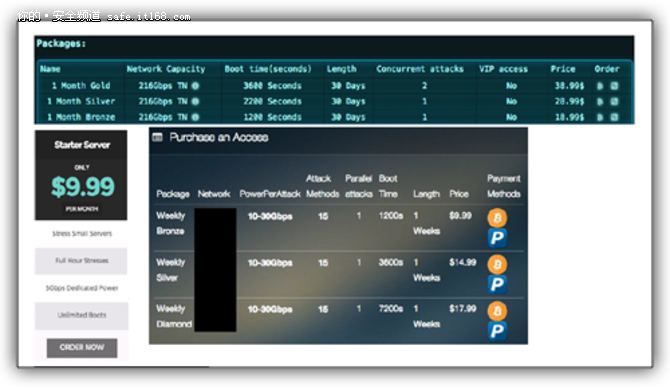This screenshot has width=670, height=389.
Task: Click info icon beside 1 Month Bronze capacity
Action: (195, 117)
